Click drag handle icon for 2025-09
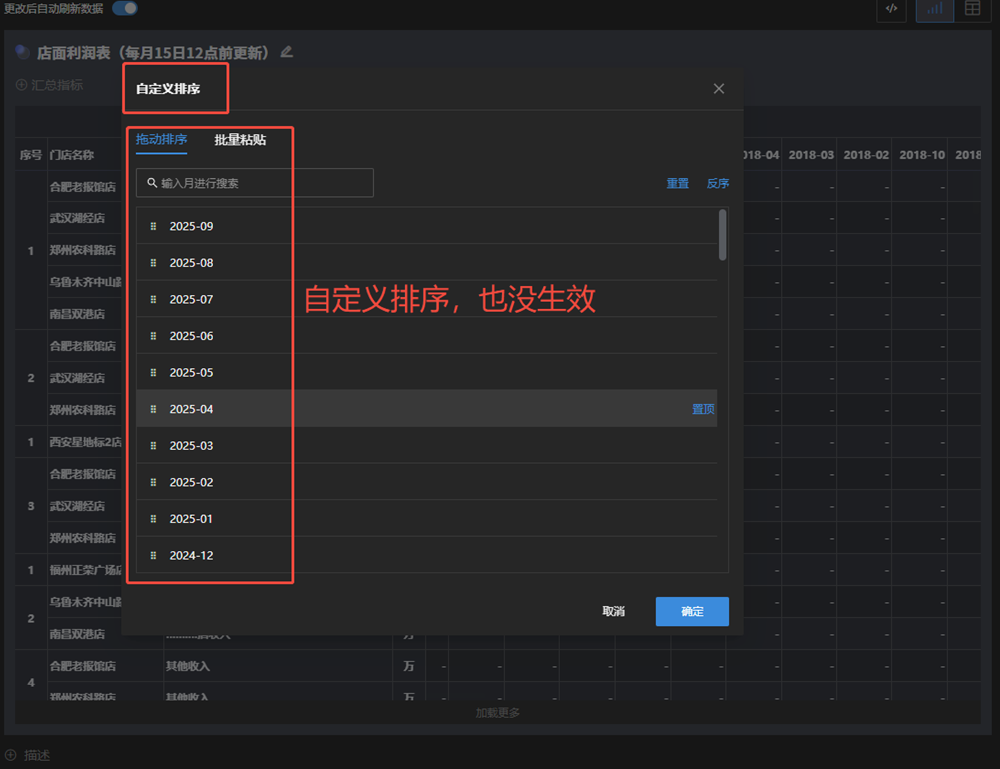 click(x=153, y=227)
